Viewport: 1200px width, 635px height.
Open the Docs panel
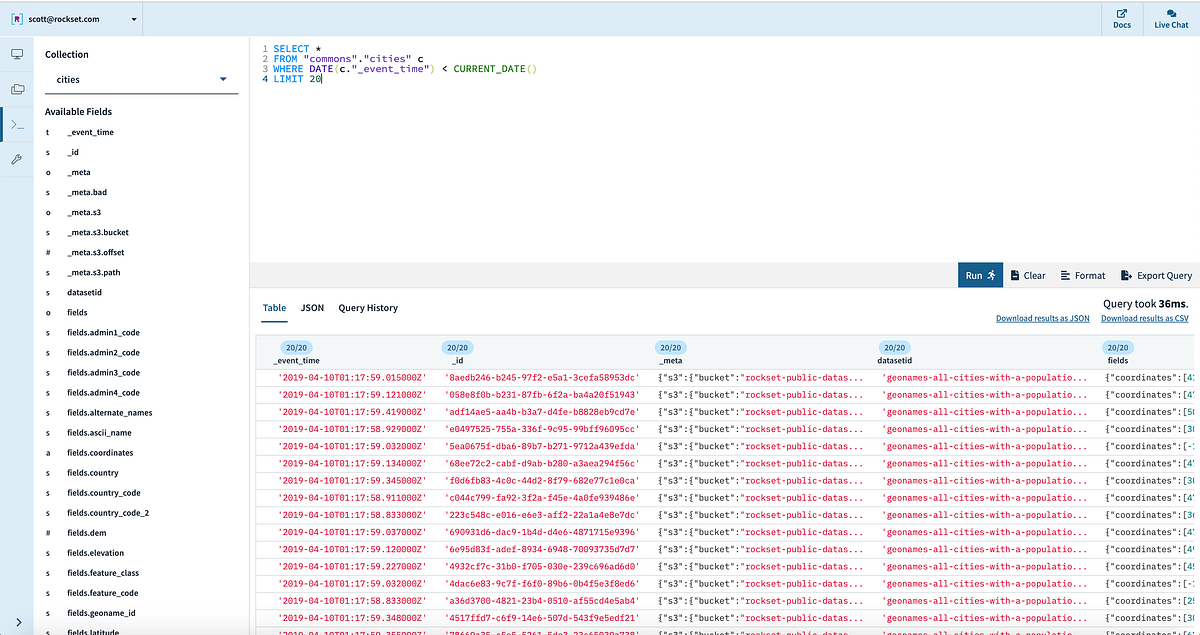click(1121, 18)
